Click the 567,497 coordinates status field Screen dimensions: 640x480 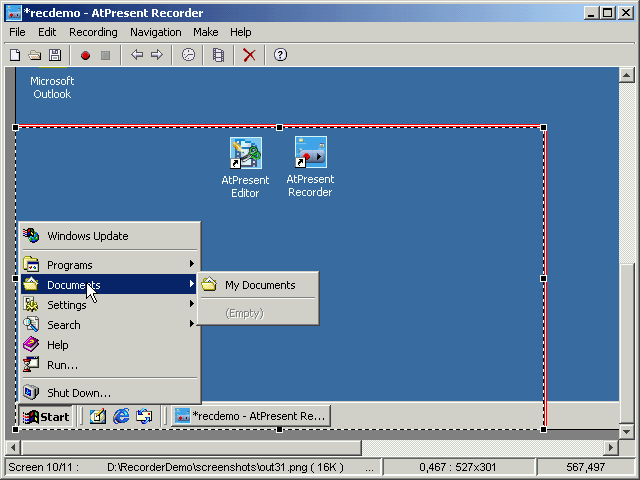pos(586,467)
